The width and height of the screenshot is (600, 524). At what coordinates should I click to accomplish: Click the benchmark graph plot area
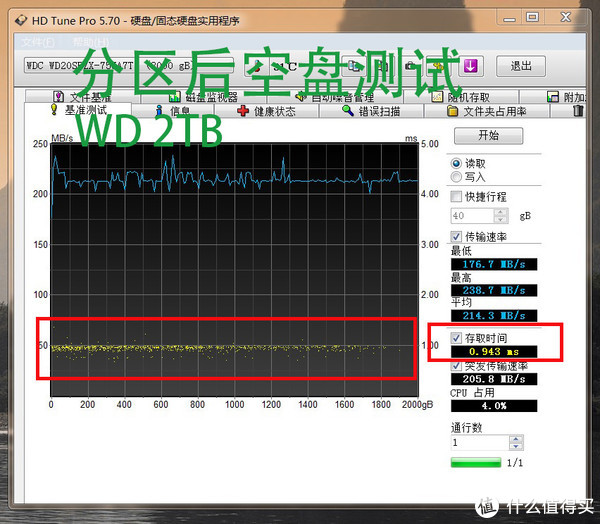point(235,270)
